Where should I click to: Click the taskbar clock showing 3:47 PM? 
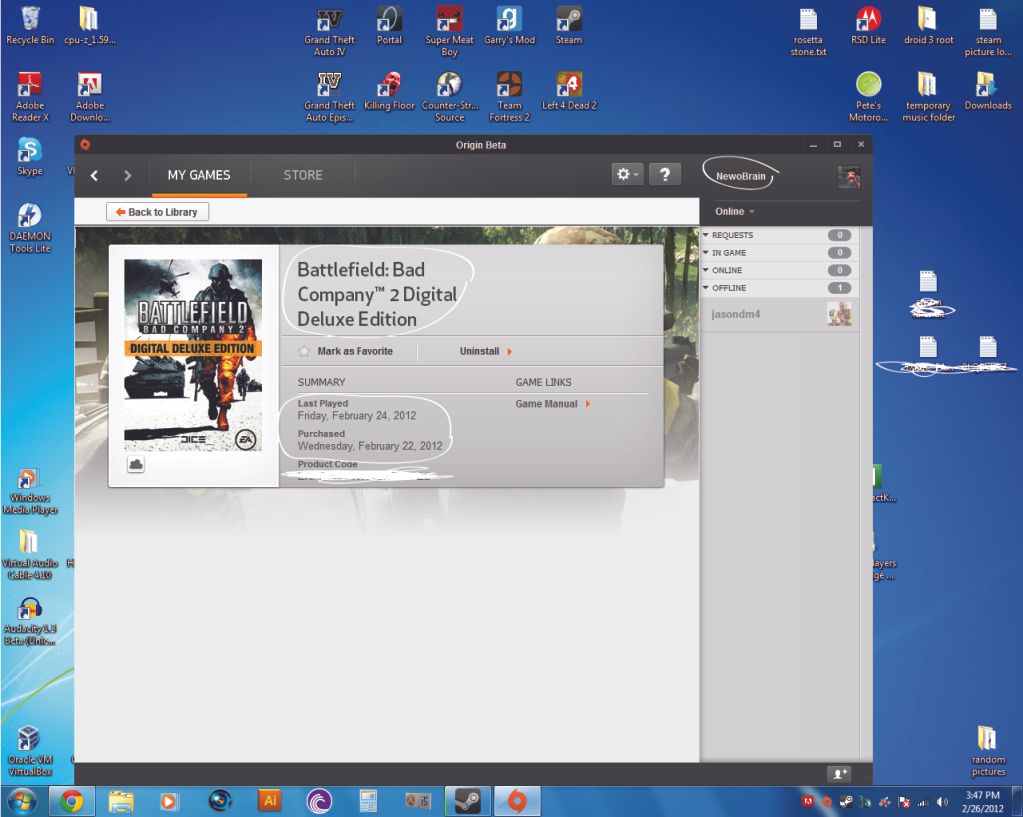click(x=983, y=802)
